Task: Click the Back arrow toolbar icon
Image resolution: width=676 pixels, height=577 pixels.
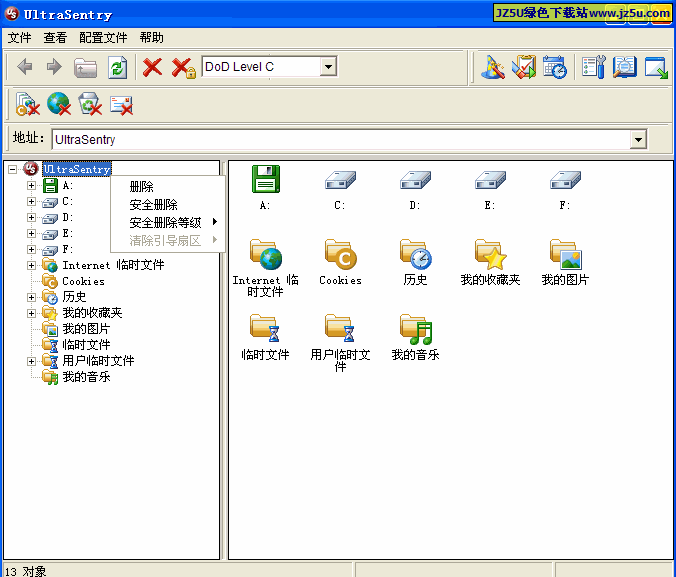Action: pyautogui.click(x=25, y=67)
